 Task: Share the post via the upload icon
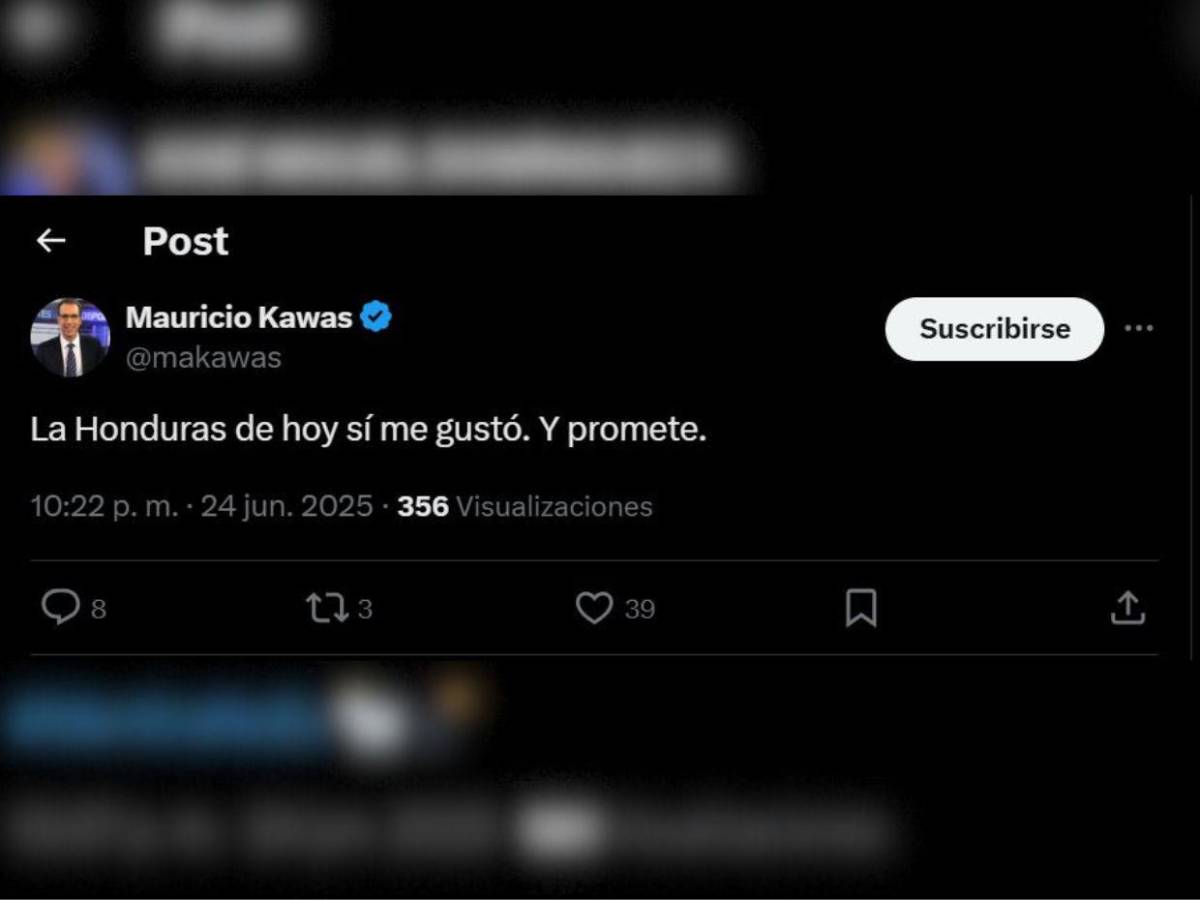(1127, 607)
